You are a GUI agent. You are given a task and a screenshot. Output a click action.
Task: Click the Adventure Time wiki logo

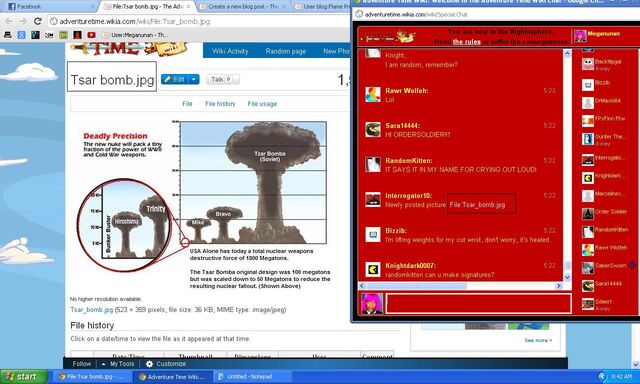[x=129, y=49]
